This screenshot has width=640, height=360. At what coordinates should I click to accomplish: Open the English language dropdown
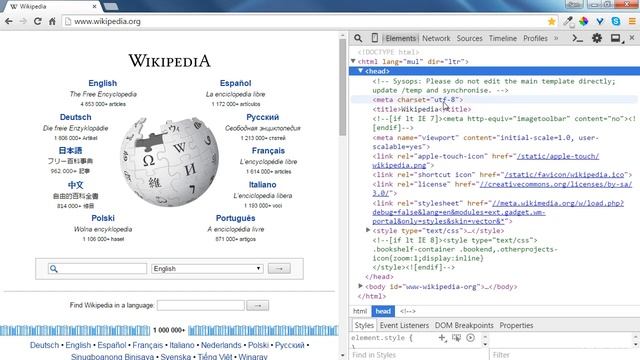pos(207,269)
